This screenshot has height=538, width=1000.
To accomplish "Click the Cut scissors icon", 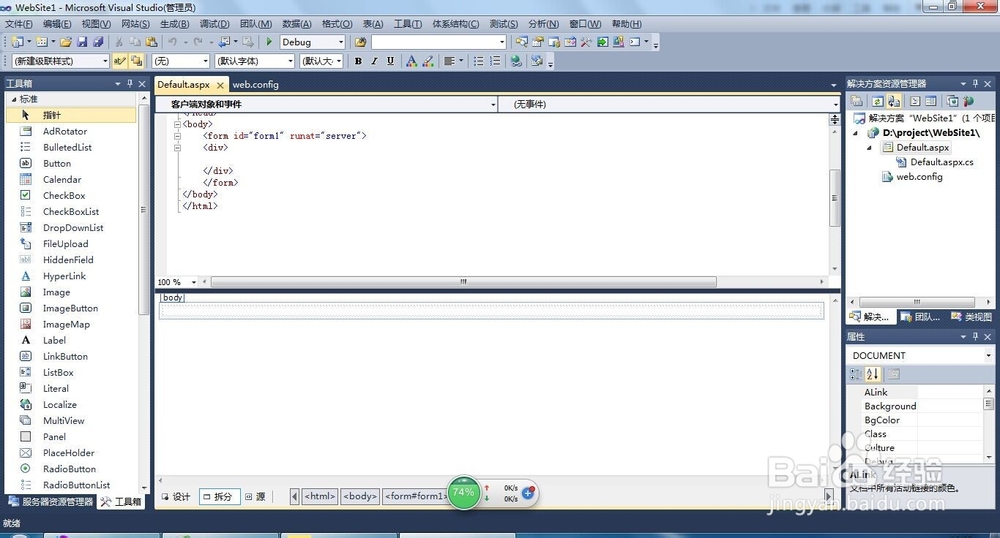I will (x=119, y=42).
